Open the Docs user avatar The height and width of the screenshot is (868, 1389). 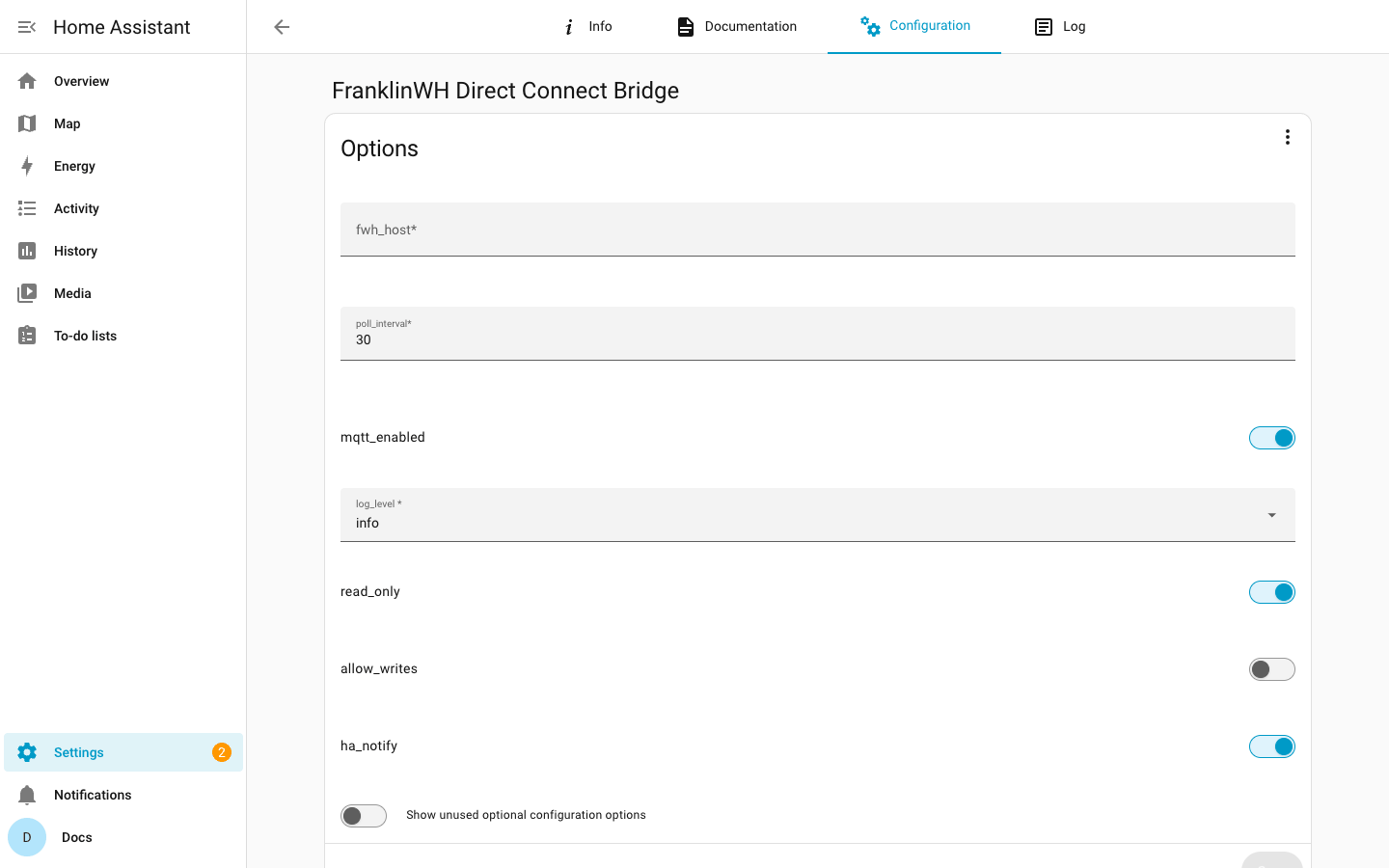pyautogui.click(x=27, y=837)
